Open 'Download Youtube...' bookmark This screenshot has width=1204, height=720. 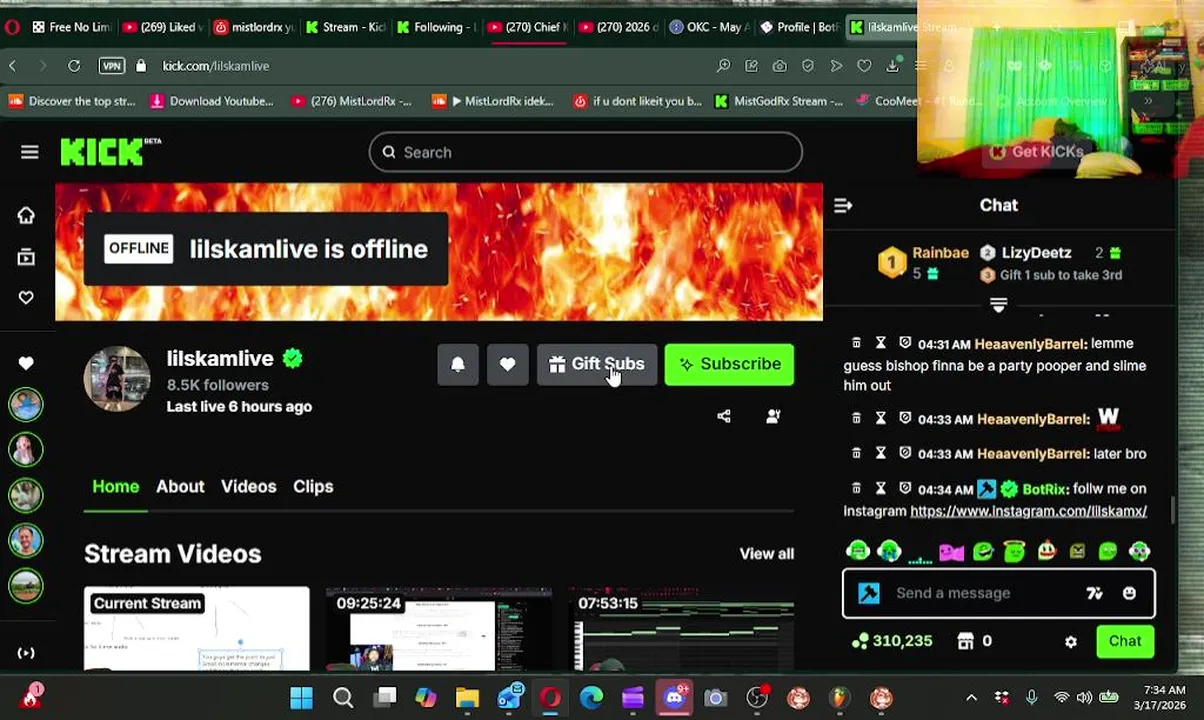(212, 101)
